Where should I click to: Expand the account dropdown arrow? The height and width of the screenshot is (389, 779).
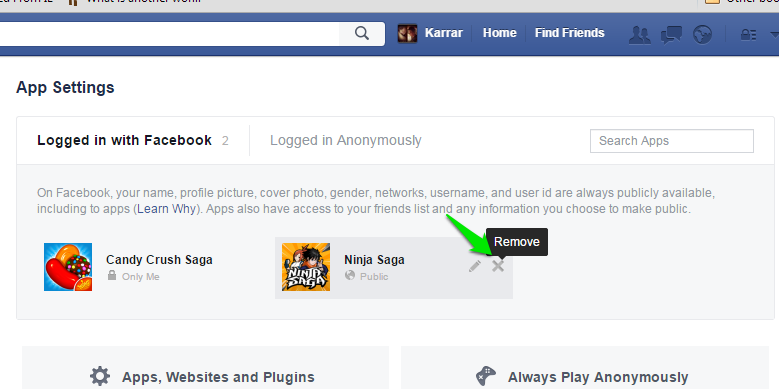pyautogui.click(x=774, y=35)
